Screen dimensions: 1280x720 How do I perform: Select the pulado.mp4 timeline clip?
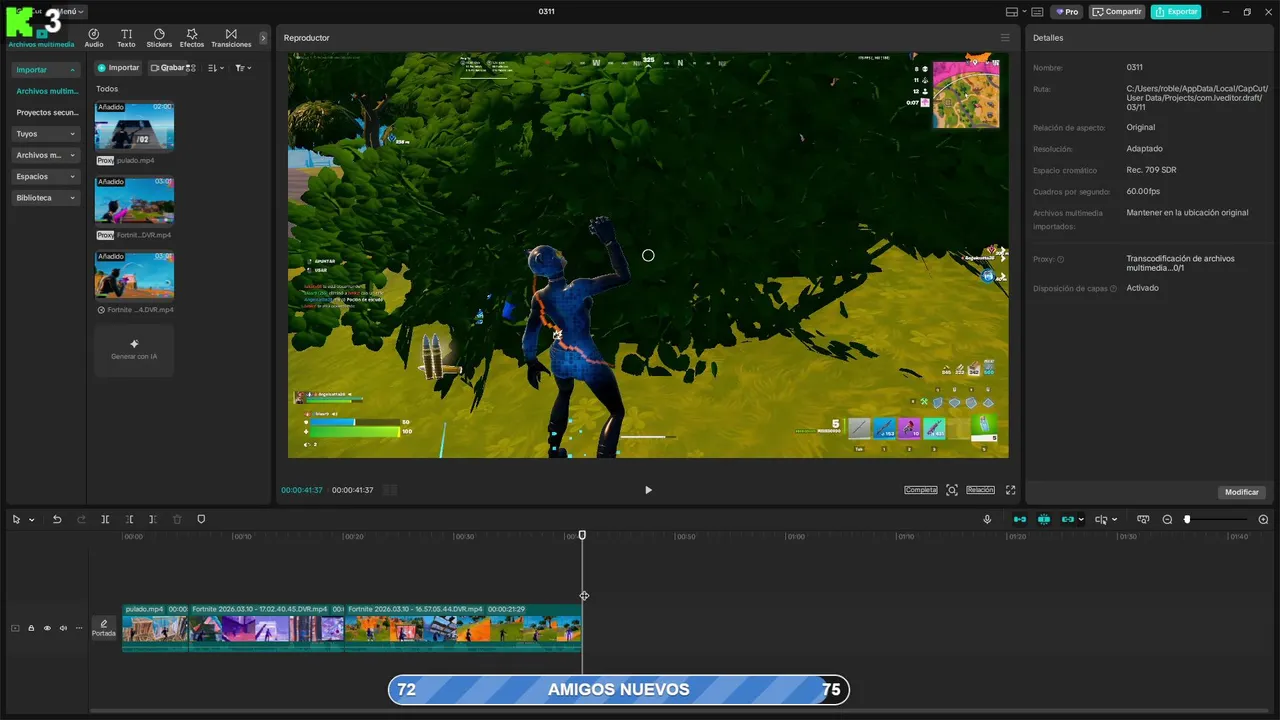click(x=155, y=627)
